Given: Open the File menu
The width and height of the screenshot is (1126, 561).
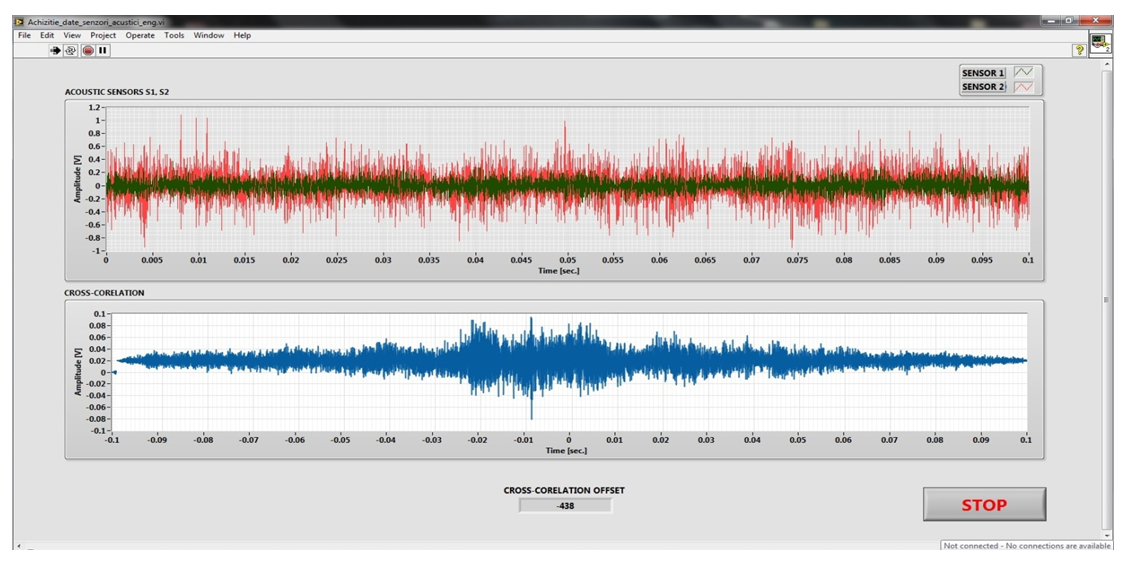Looking at the screenshot, I should (x=25, y=35).
